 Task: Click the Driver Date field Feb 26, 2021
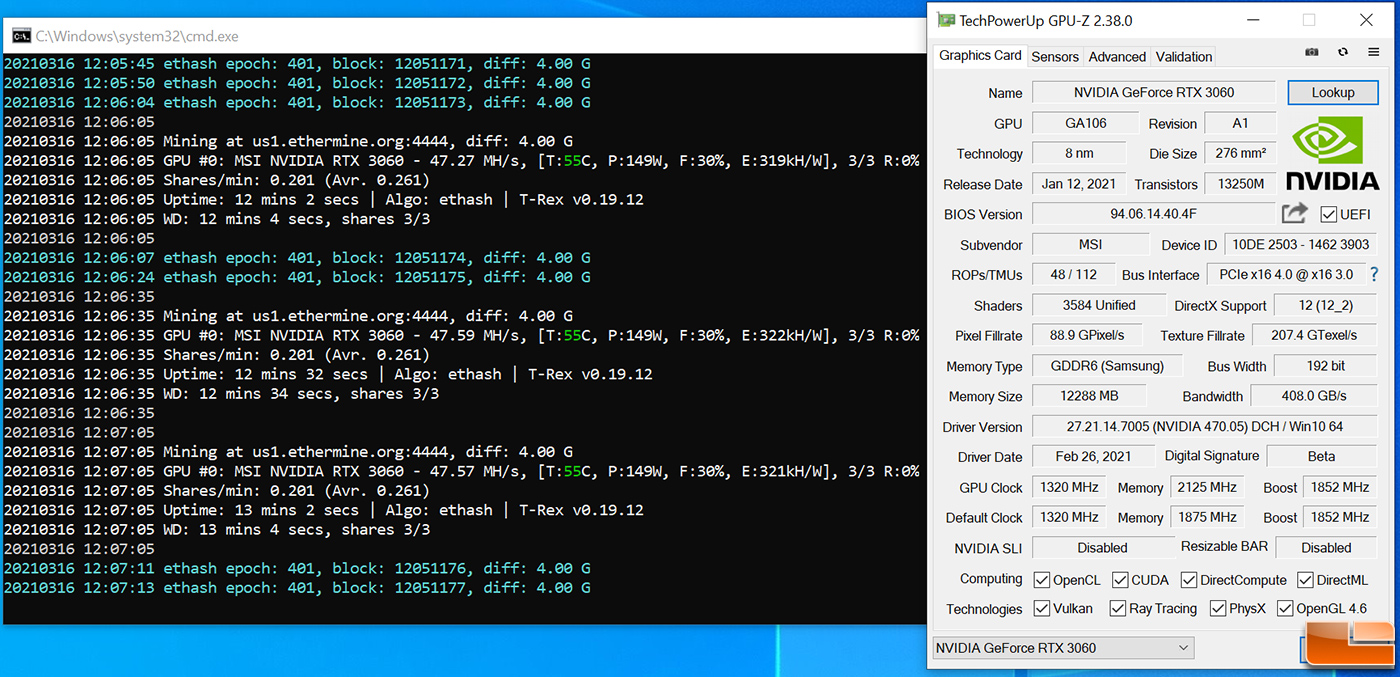pyautogui.click(x=1093, y=457)
